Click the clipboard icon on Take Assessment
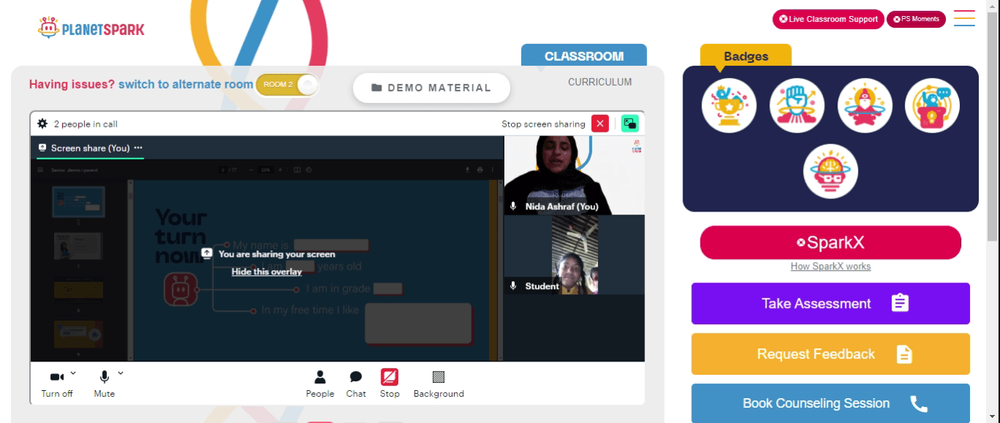1000x423 pixels. pyautogui.click(x=900, y=303)
